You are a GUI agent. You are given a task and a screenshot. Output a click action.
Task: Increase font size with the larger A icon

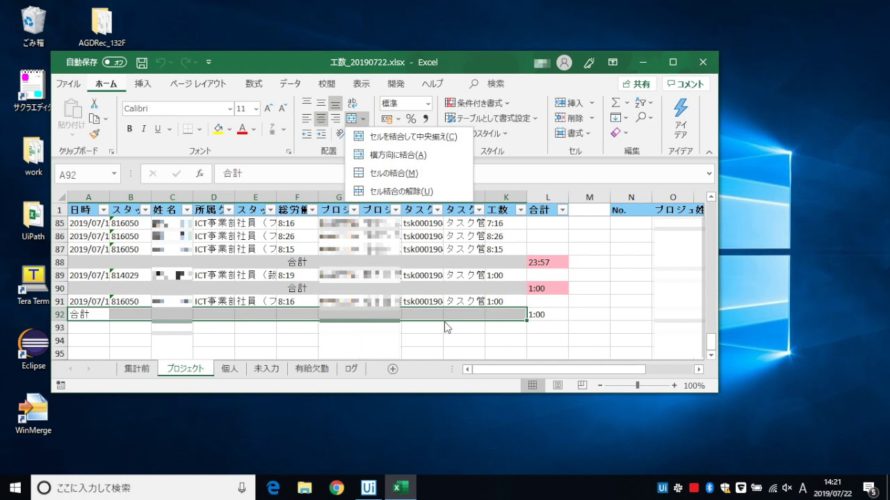point(268,108)
